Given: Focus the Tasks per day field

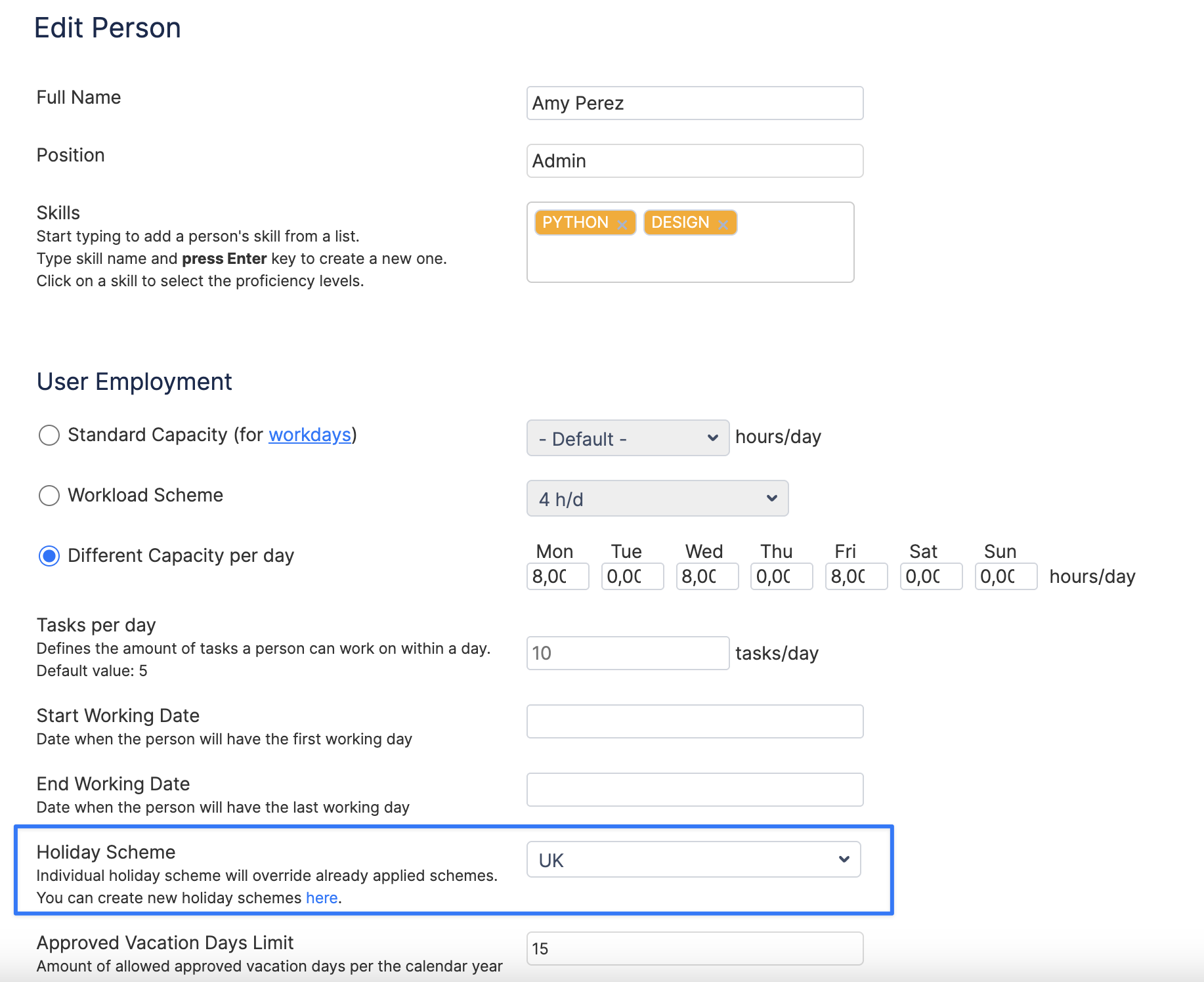Looking at the screenshot, I should tap(627, 653).
